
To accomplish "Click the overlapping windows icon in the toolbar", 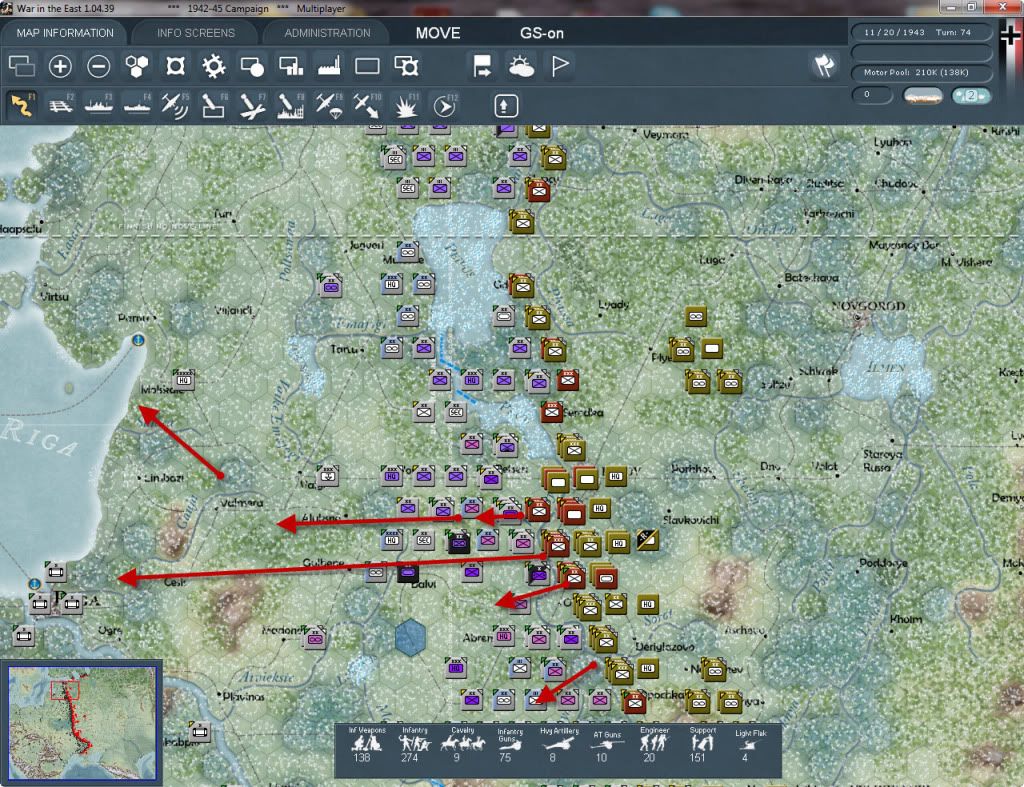I will (22, 66).
